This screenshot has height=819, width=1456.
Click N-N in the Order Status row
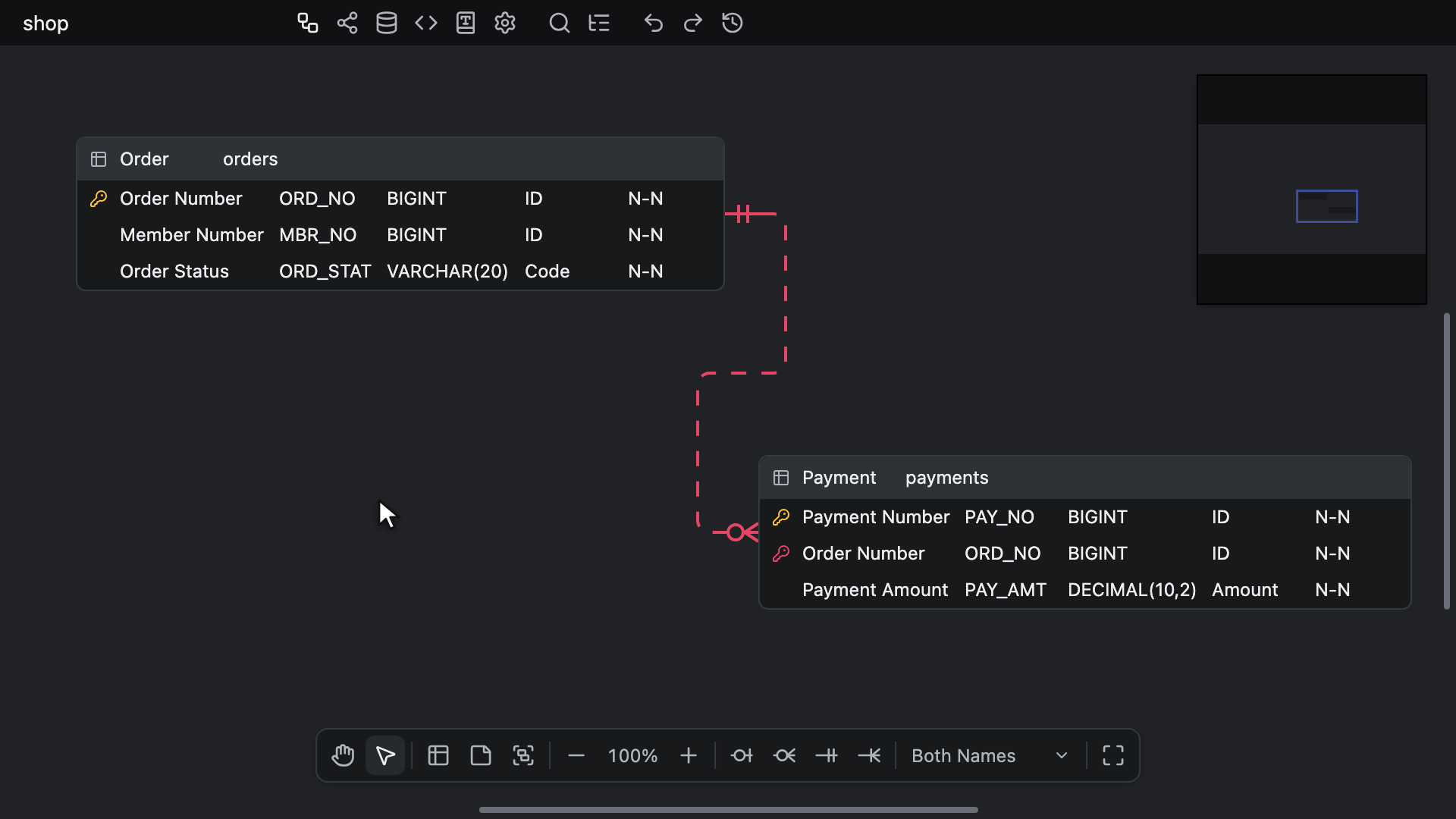645,271
